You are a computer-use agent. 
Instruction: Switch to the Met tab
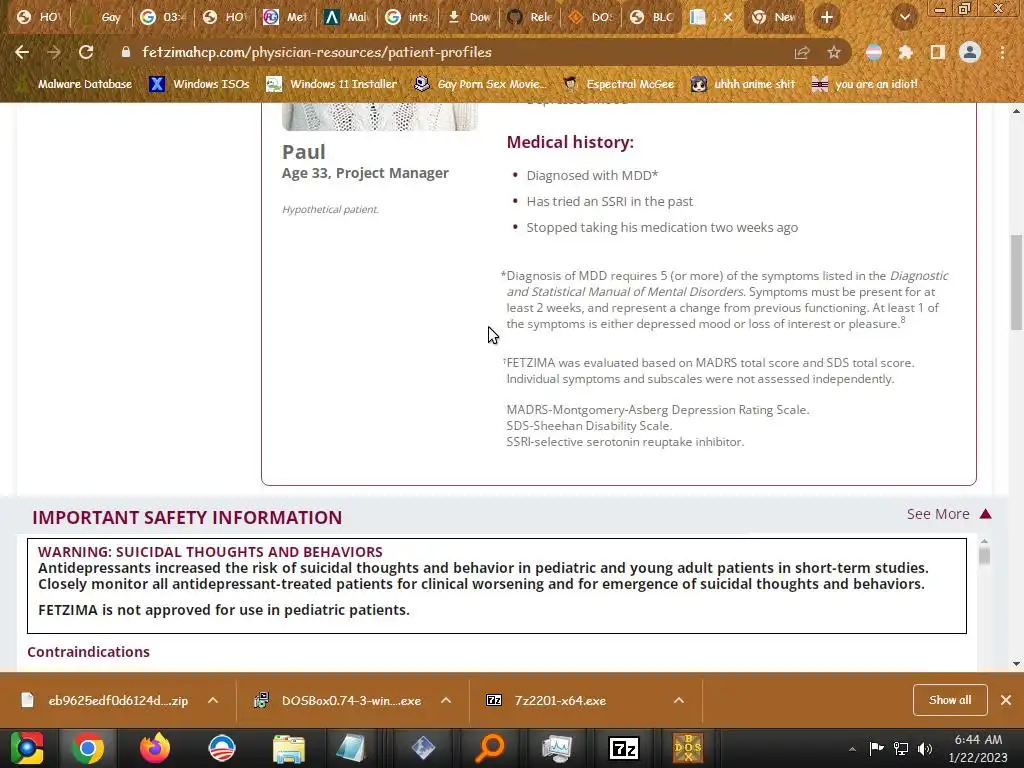pyautogui.click(x=285, y=17)
